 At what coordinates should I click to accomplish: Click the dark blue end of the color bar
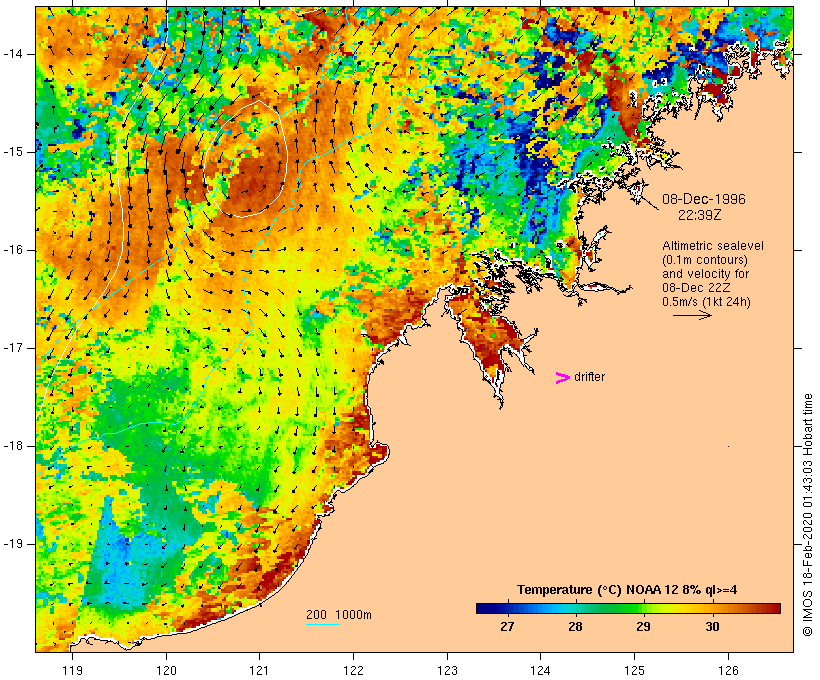click(484, 608)
